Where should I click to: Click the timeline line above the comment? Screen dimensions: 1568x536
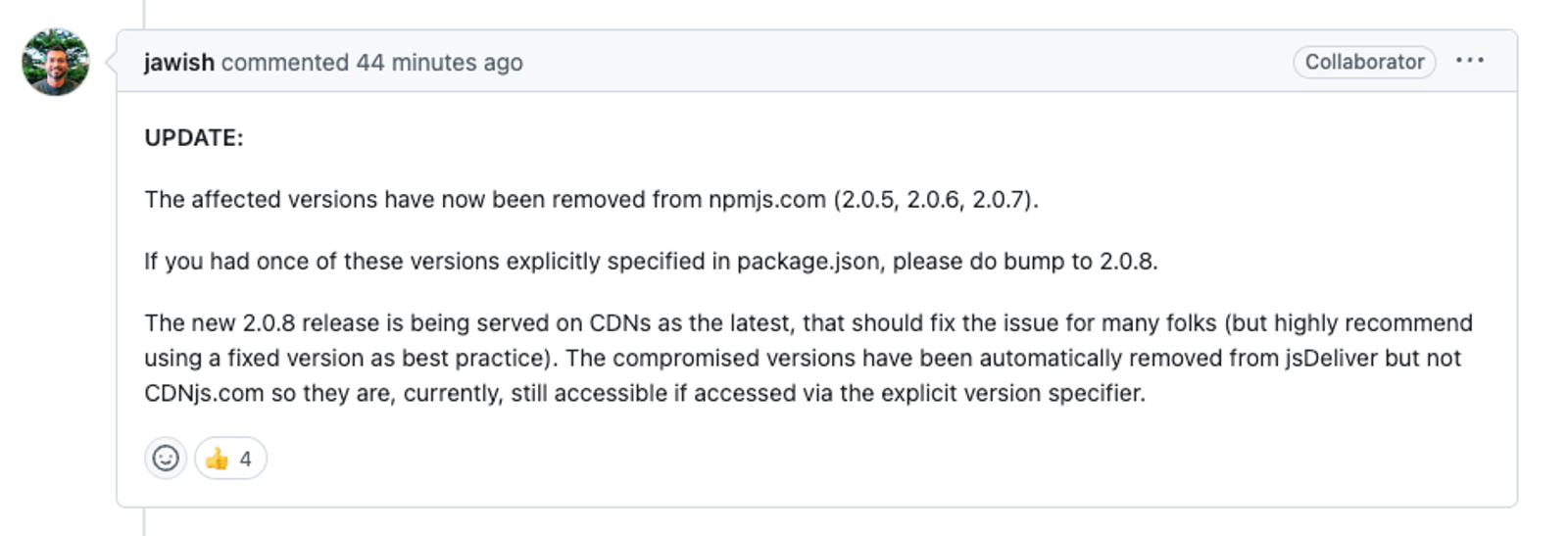click(144, 14)
